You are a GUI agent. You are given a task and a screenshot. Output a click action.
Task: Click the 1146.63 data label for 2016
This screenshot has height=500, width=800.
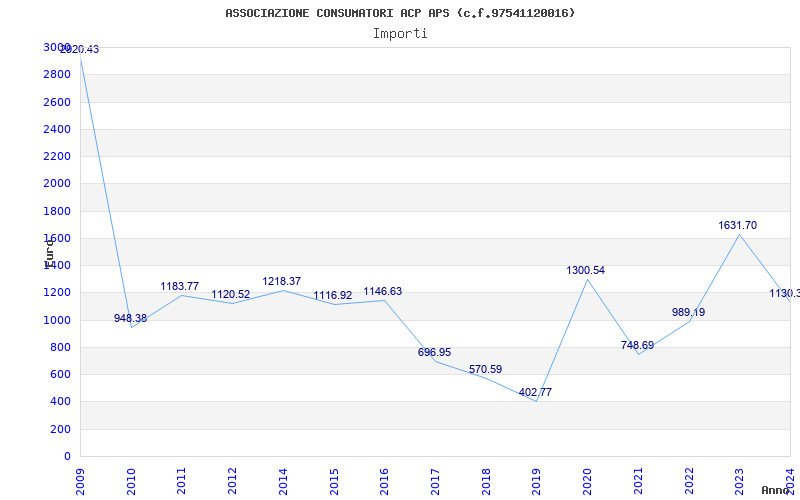point(383,291)
